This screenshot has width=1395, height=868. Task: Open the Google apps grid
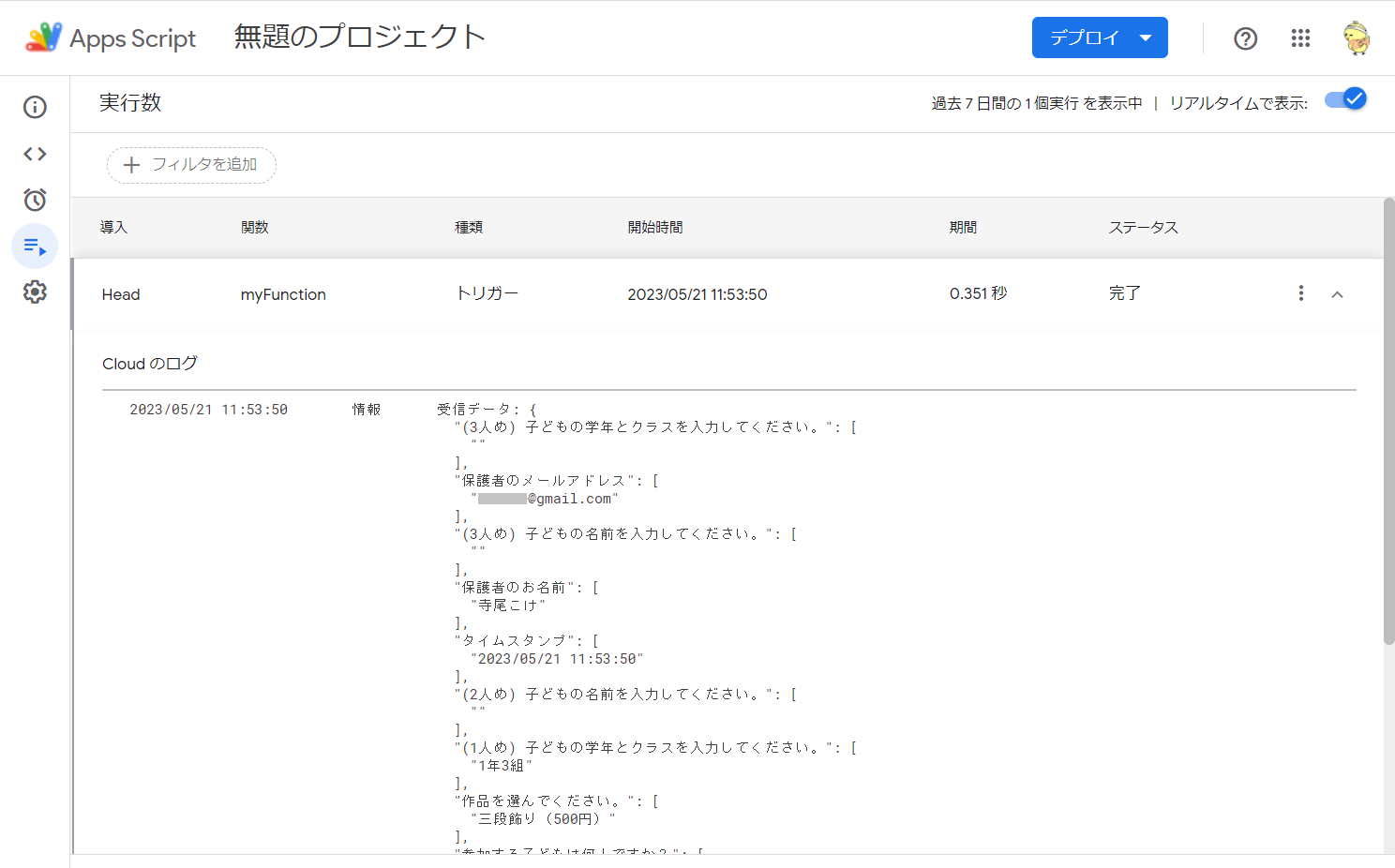click(x=1300, y=38)
